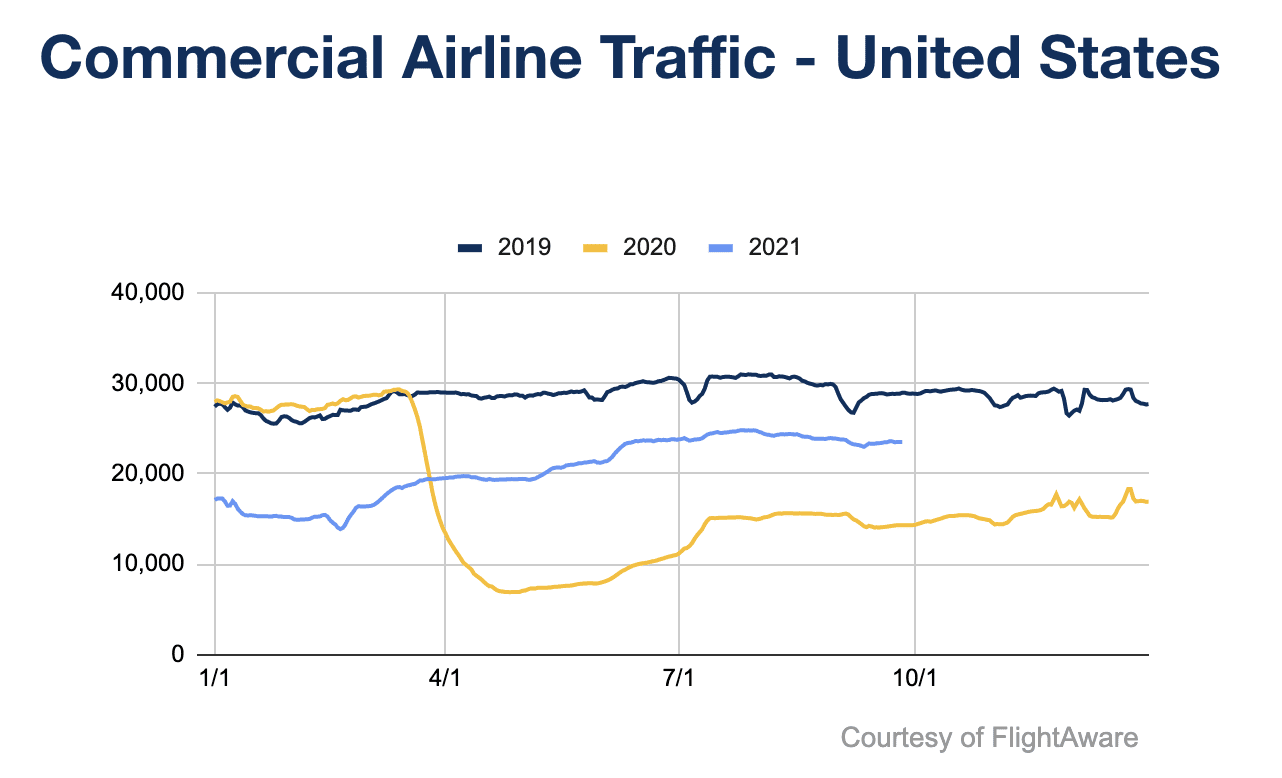
Task: Click the 1/1 x-axis date label
Action: (x=215, y=676)
